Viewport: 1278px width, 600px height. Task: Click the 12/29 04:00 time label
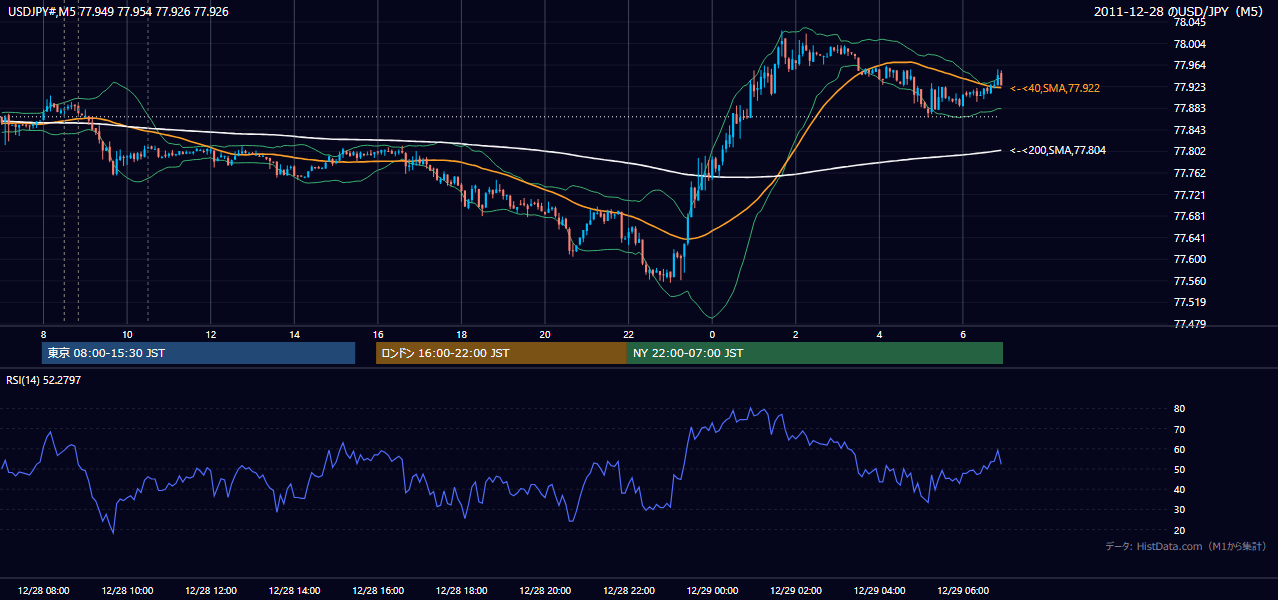(x=879, y=591)
